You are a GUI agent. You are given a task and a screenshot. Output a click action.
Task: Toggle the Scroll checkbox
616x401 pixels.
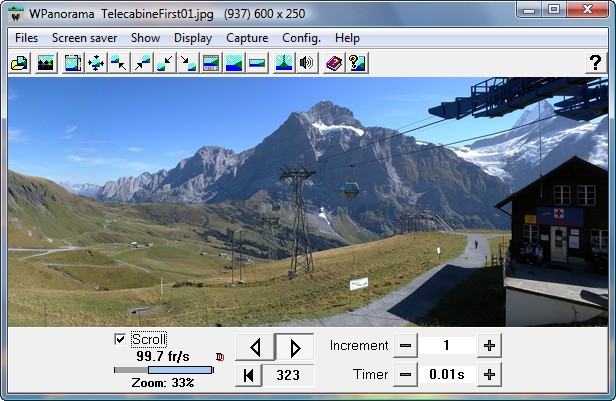point(120,339)
